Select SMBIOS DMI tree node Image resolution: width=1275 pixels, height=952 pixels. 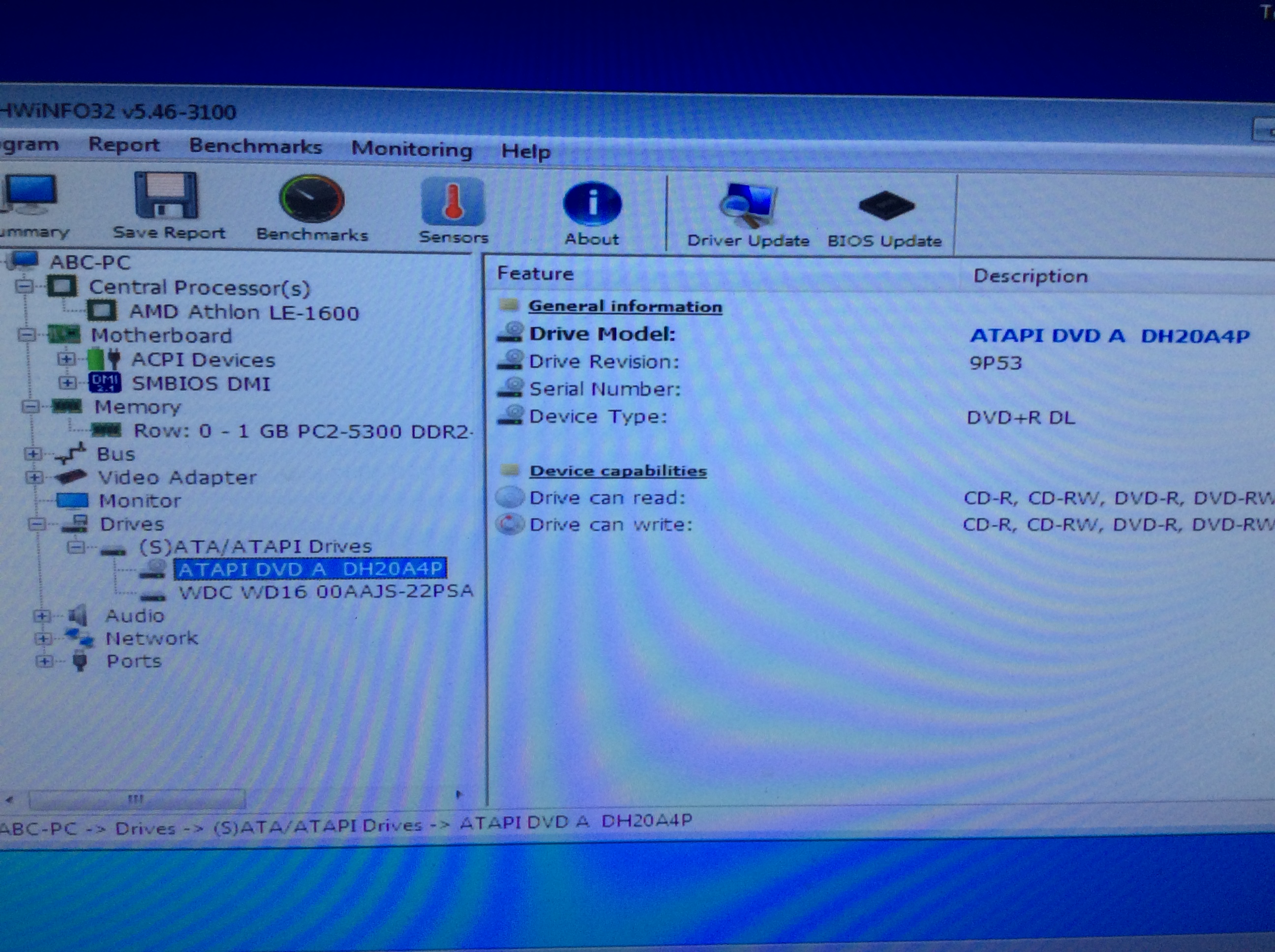[201, 383]
